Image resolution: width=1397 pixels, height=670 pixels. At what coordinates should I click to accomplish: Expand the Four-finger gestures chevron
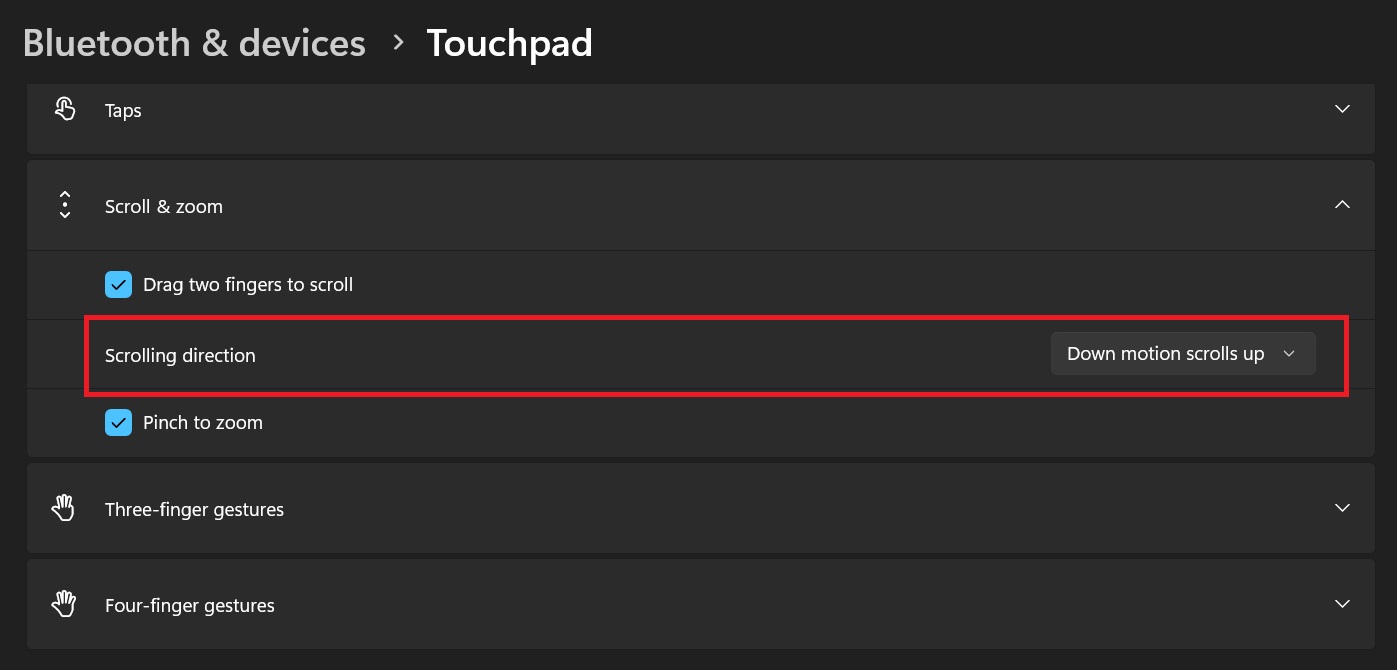pyautogui.click(x=1343, y=604)
